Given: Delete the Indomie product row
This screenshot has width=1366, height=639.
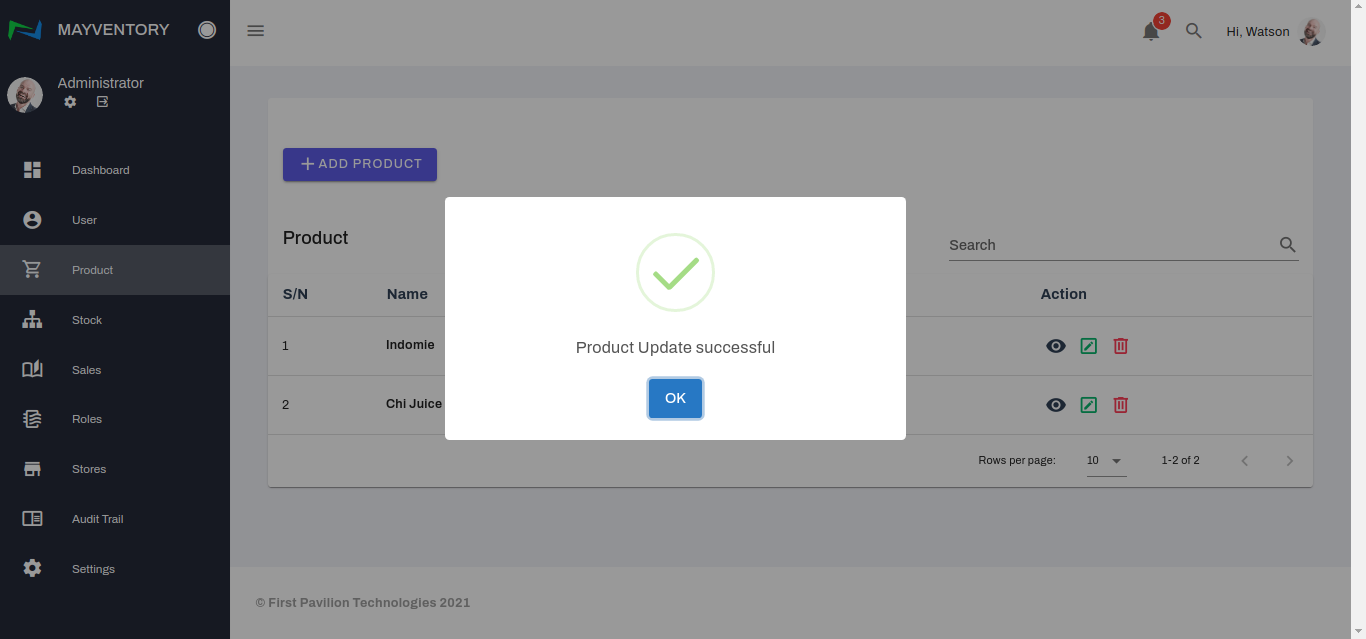Looking at the screenshot, I should [x=1121, y=346].
